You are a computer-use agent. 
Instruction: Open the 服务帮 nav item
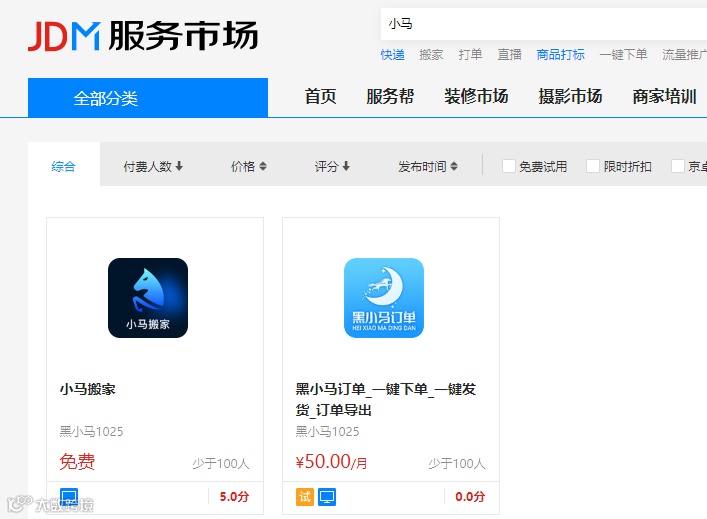(x=390, y=96)
